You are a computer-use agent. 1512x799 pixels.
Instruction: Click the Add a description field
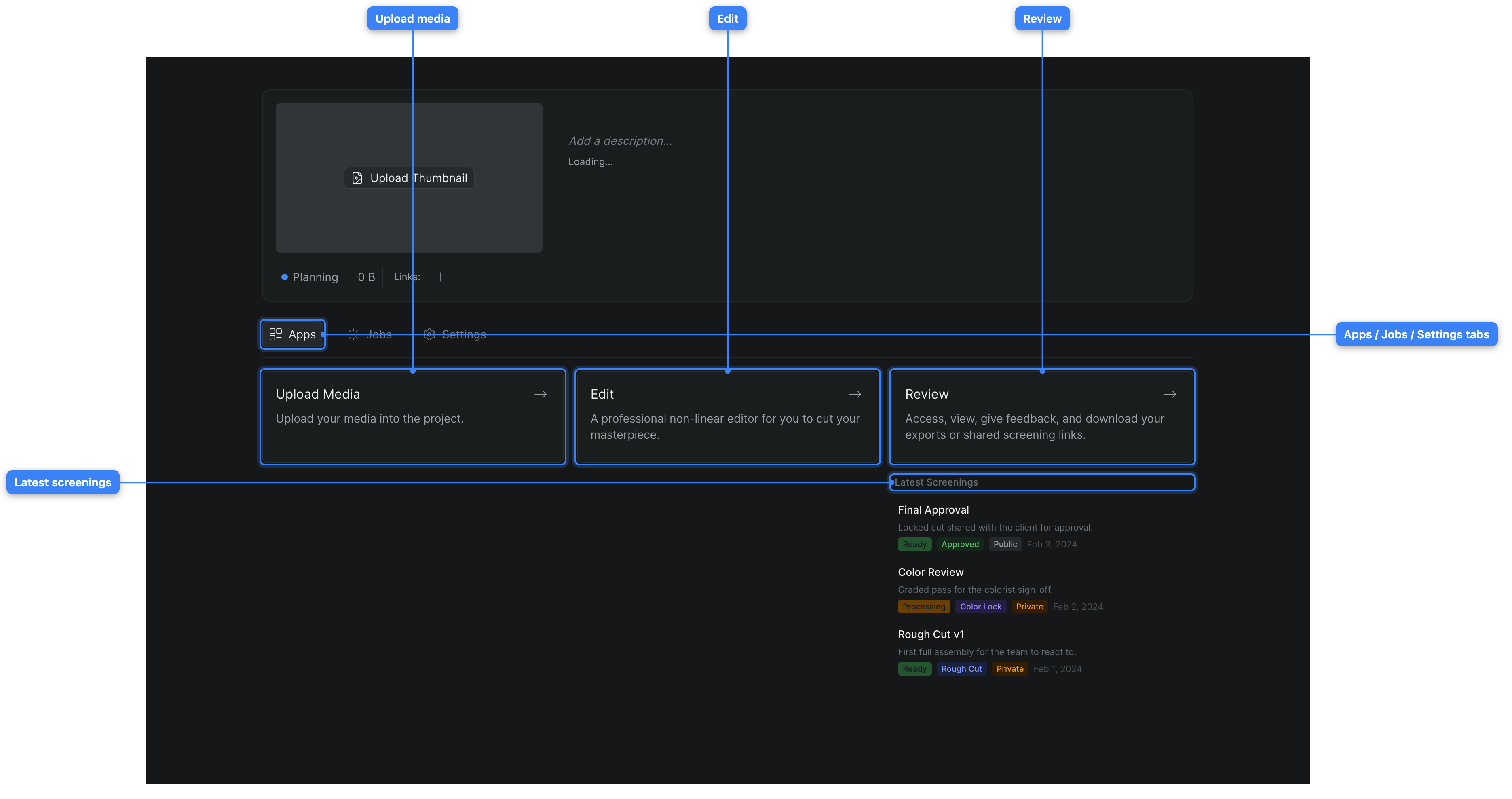click(x=620, y=141)
